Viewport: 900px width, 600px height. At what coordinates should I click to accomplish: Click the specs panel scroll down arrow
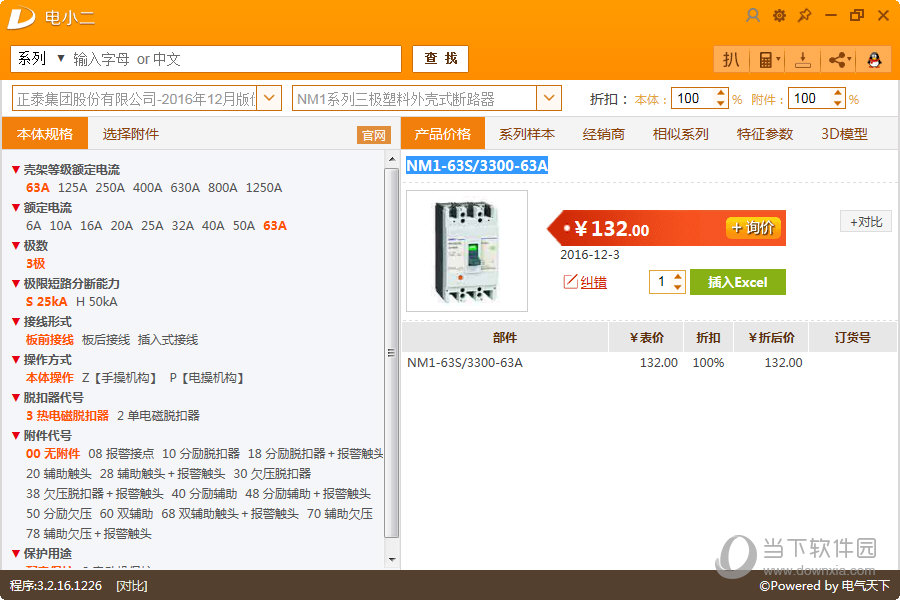point(392,559)
